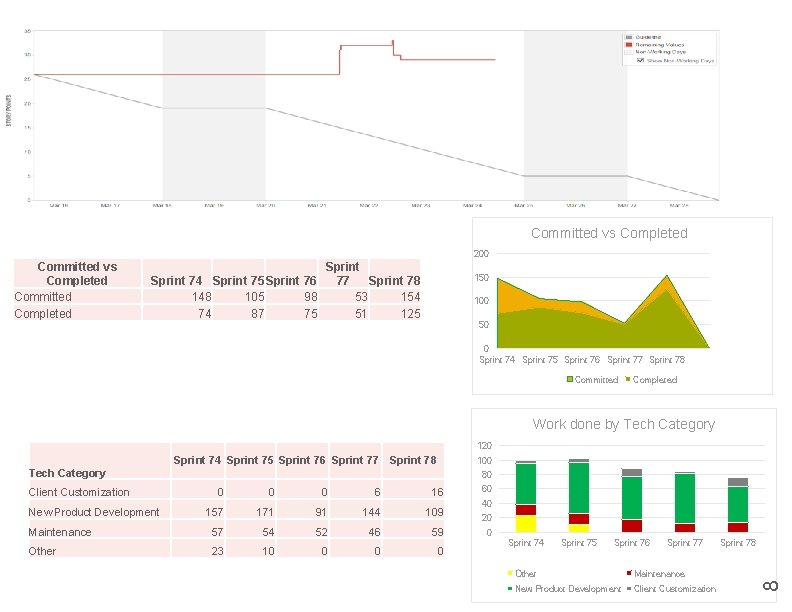Click the yellow Other legend marker

[510, 573]
